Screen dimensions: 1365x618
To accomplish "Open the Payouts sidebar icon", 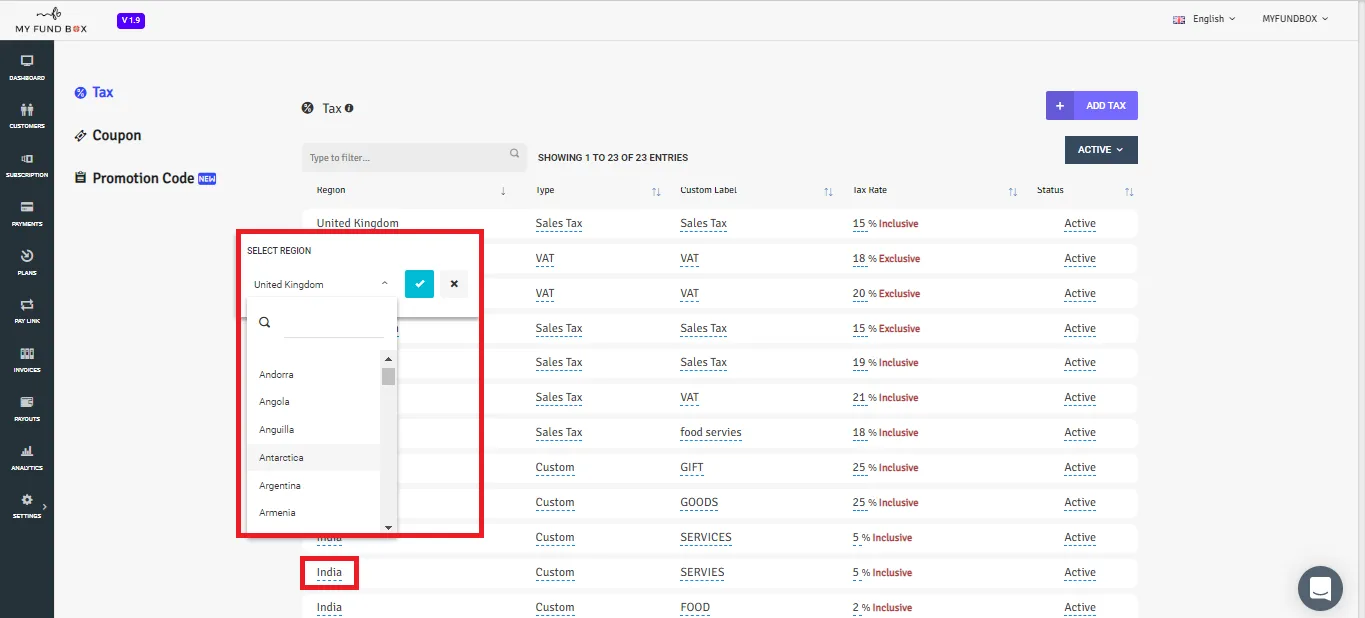I will pyautogui.click(x=27, y=409).
